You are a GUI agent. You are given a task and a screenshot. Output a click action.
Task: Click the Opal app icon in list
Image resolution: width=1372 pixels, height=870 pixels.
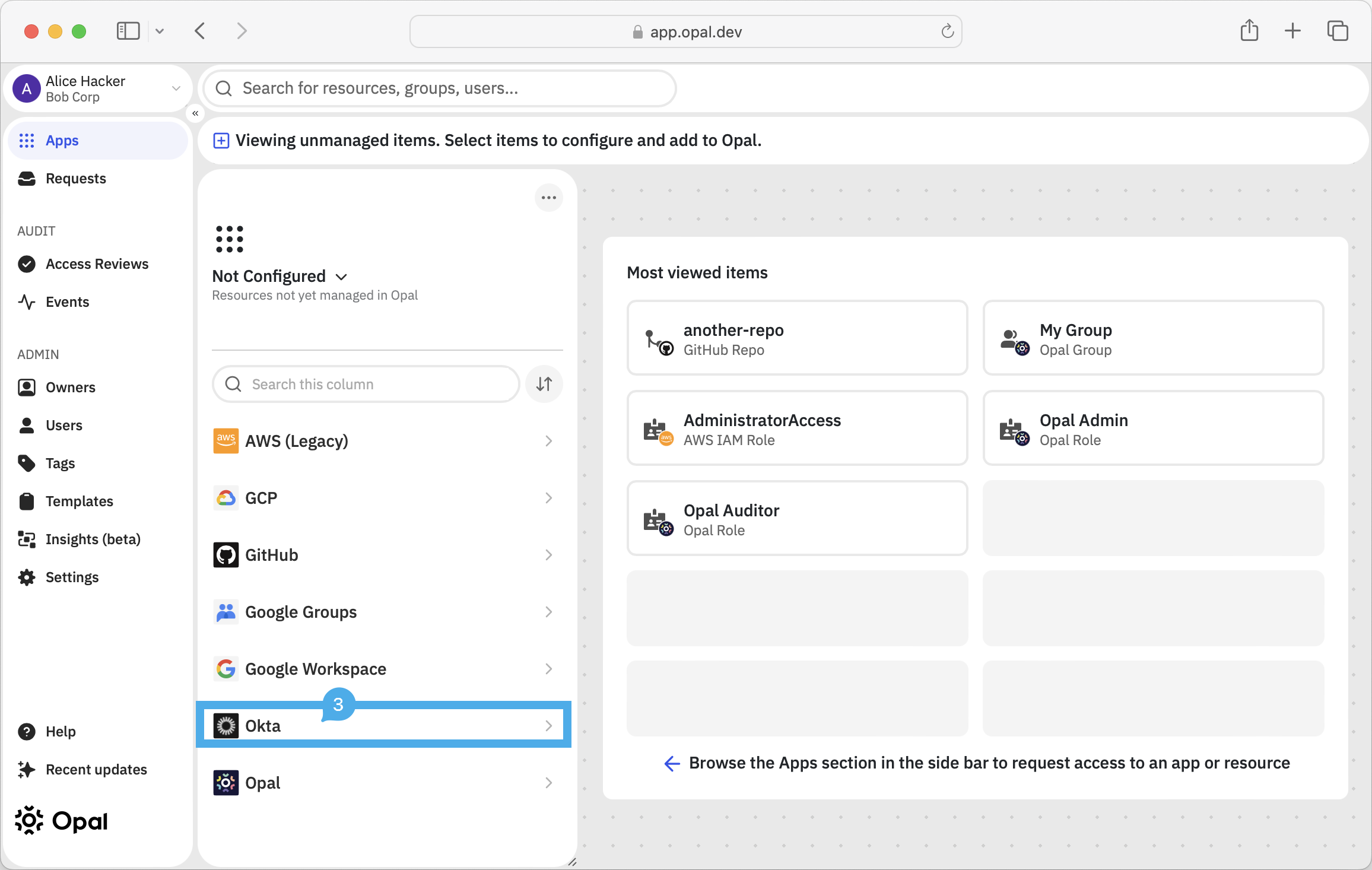pos(226,783)
